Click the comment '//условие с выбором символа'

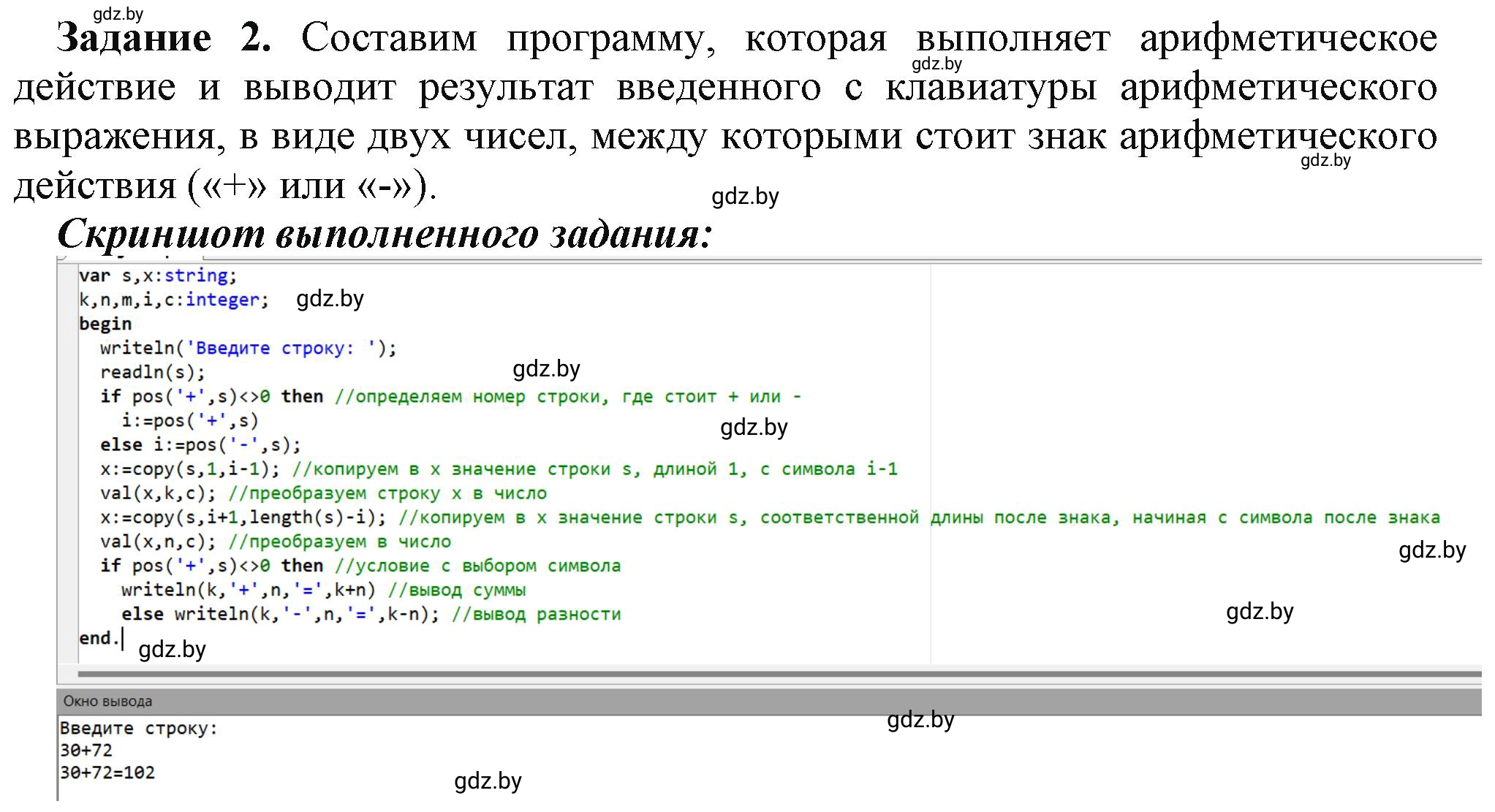coord(478,565)
